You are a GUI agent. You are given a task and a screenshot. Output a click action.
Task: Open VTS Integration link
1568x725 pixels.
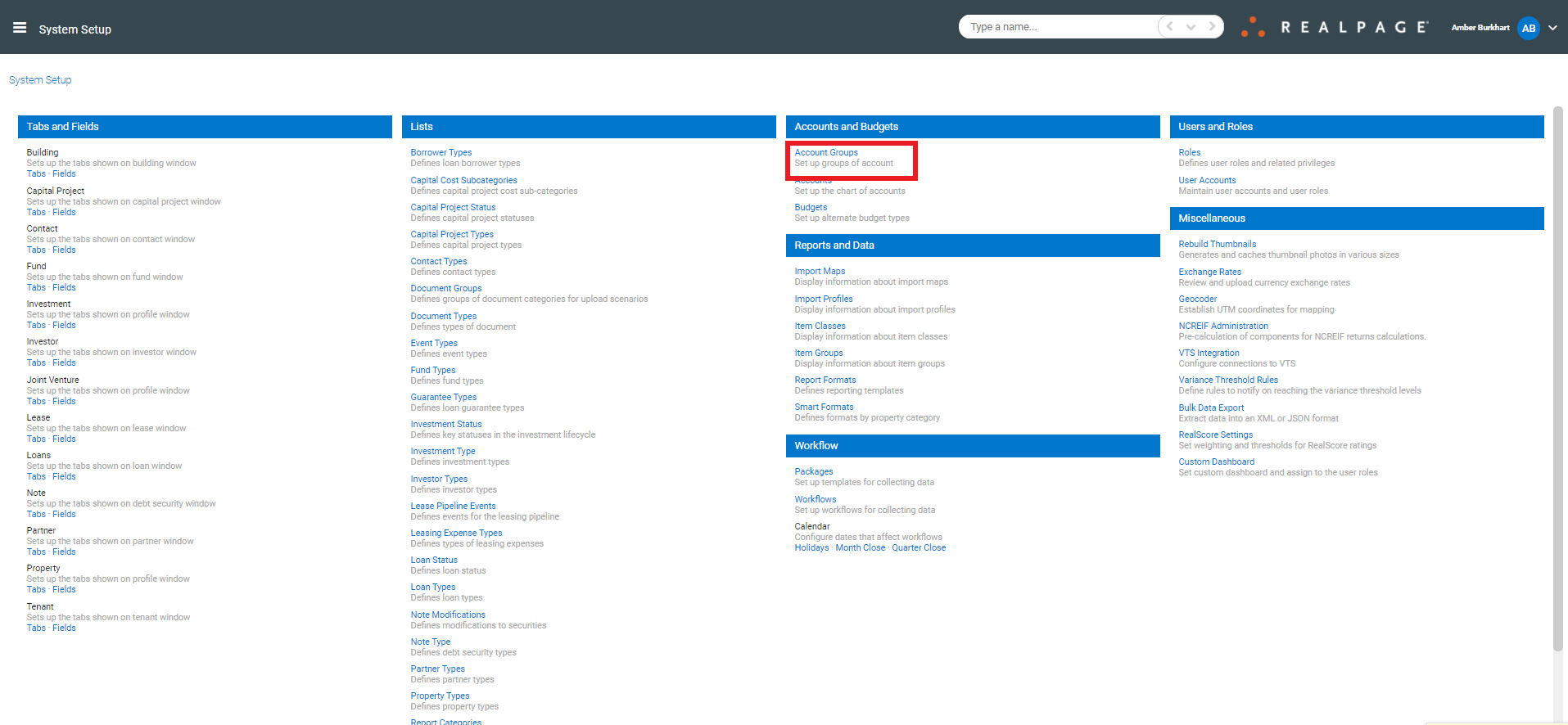point(1209,353)
